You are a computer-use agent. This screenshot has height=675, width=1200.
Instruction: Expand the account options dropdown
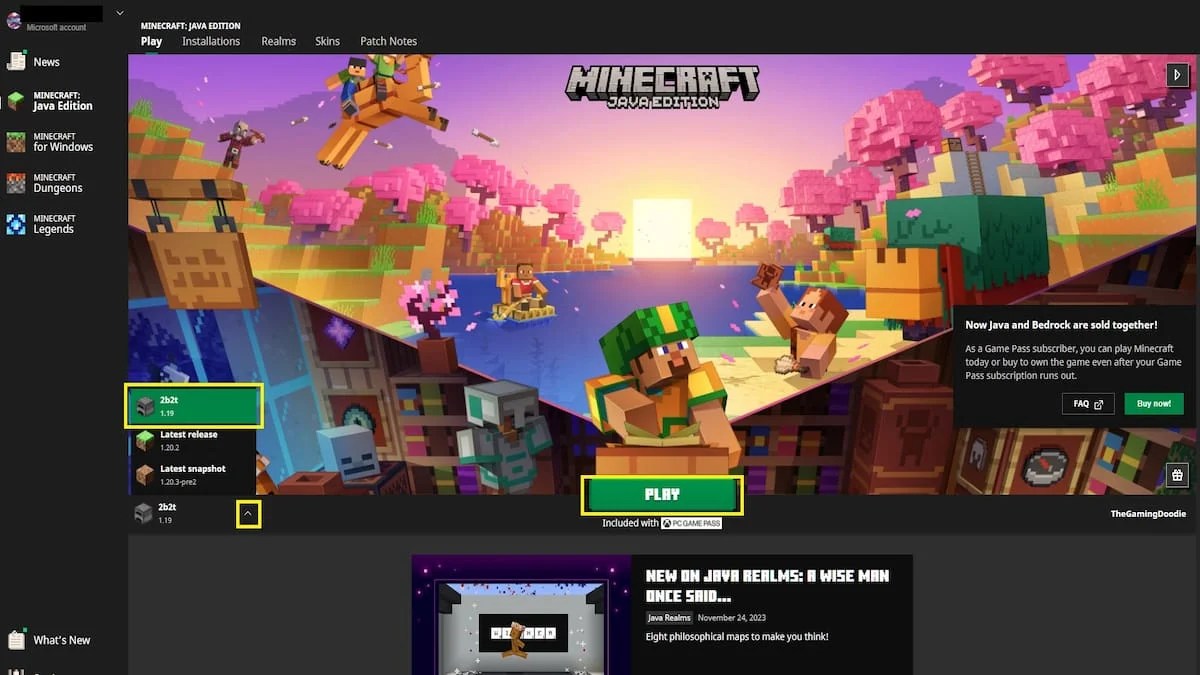tap(118, 12)
